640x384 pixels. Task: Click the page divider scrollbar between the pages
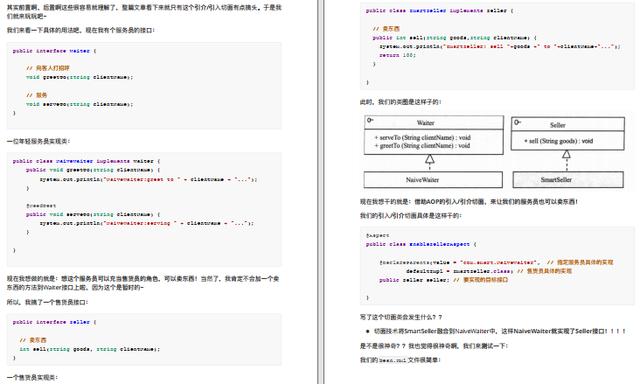[x=321, y=192]
